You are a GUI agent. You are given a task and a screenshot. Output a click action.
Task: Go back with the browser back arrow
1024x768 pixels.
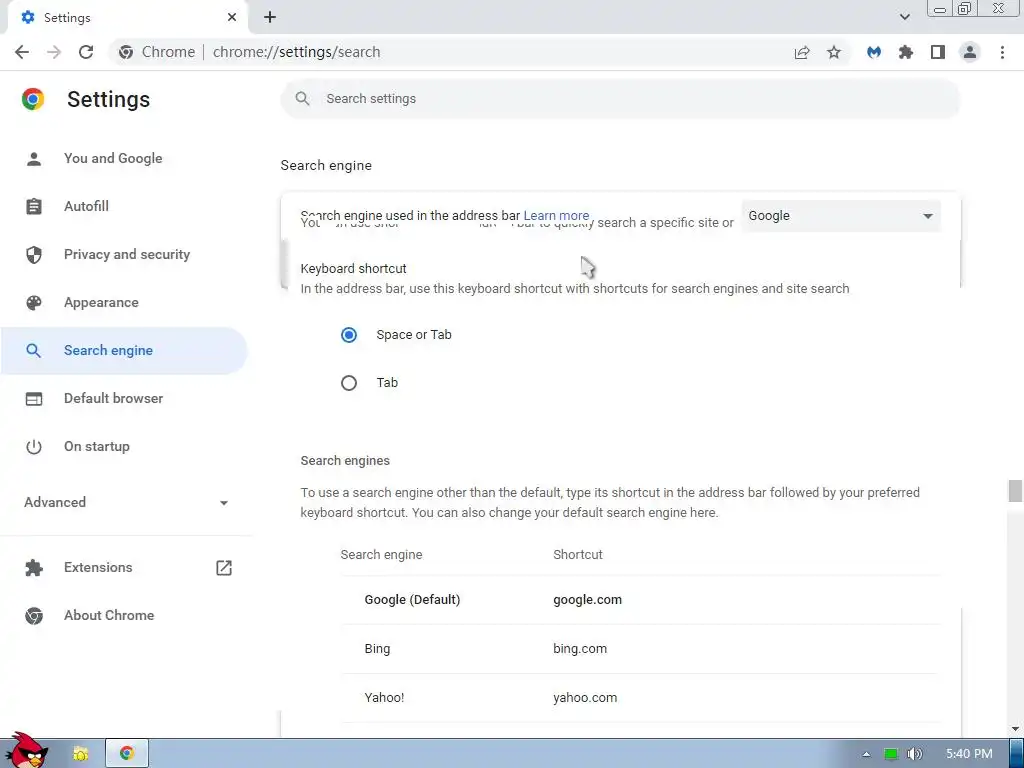(x=22, y=52)
